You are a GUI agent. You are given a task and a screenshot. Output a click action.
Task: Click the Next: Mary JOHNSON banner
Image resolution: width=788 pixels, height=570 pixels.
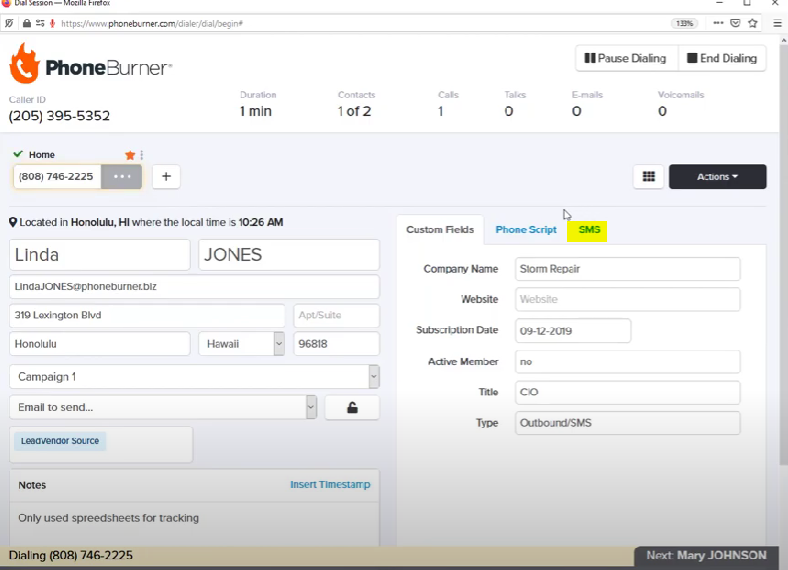click(706, 555)
